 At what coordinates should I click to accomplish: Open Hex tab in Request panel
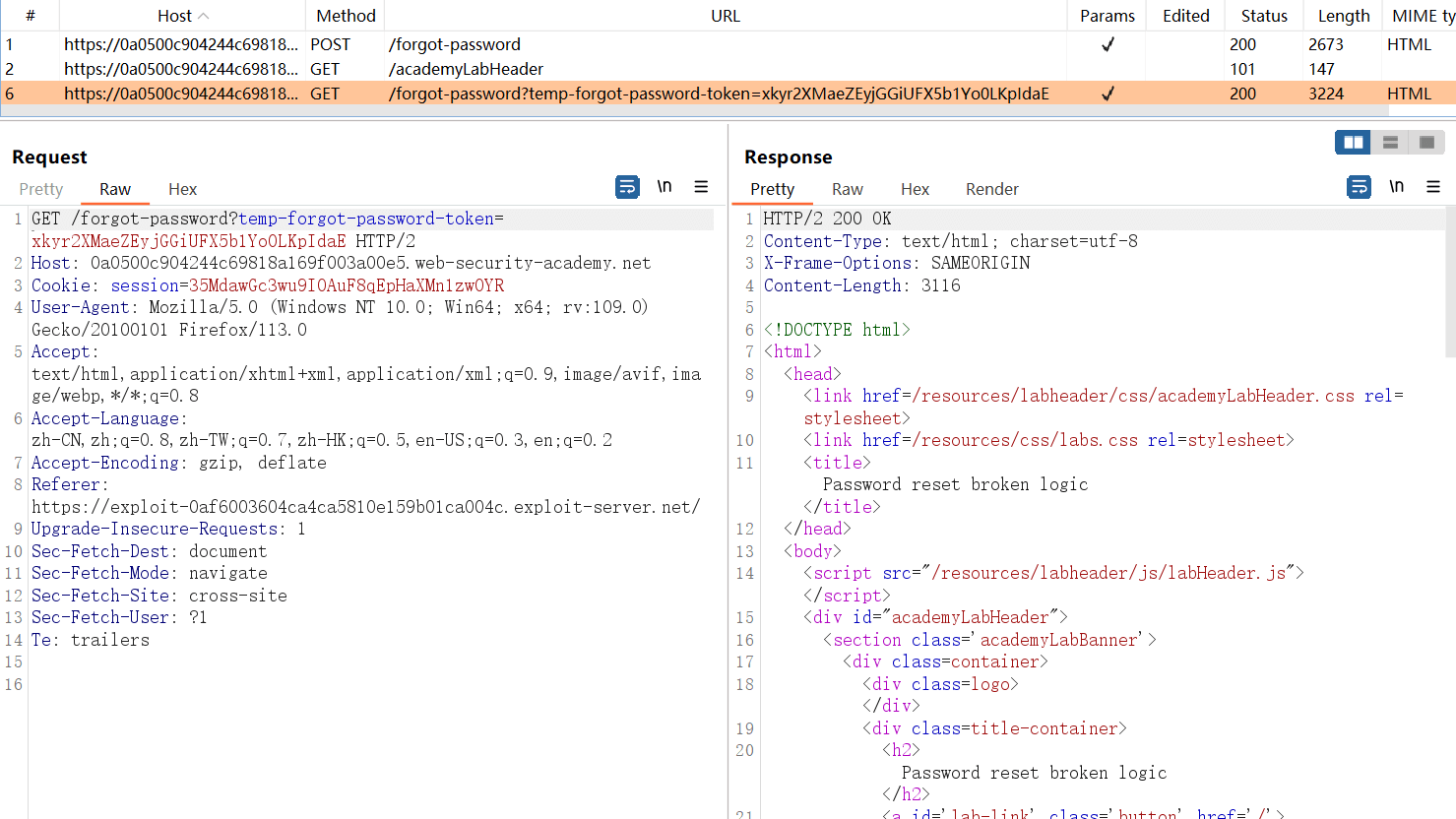tap(182, 189)
